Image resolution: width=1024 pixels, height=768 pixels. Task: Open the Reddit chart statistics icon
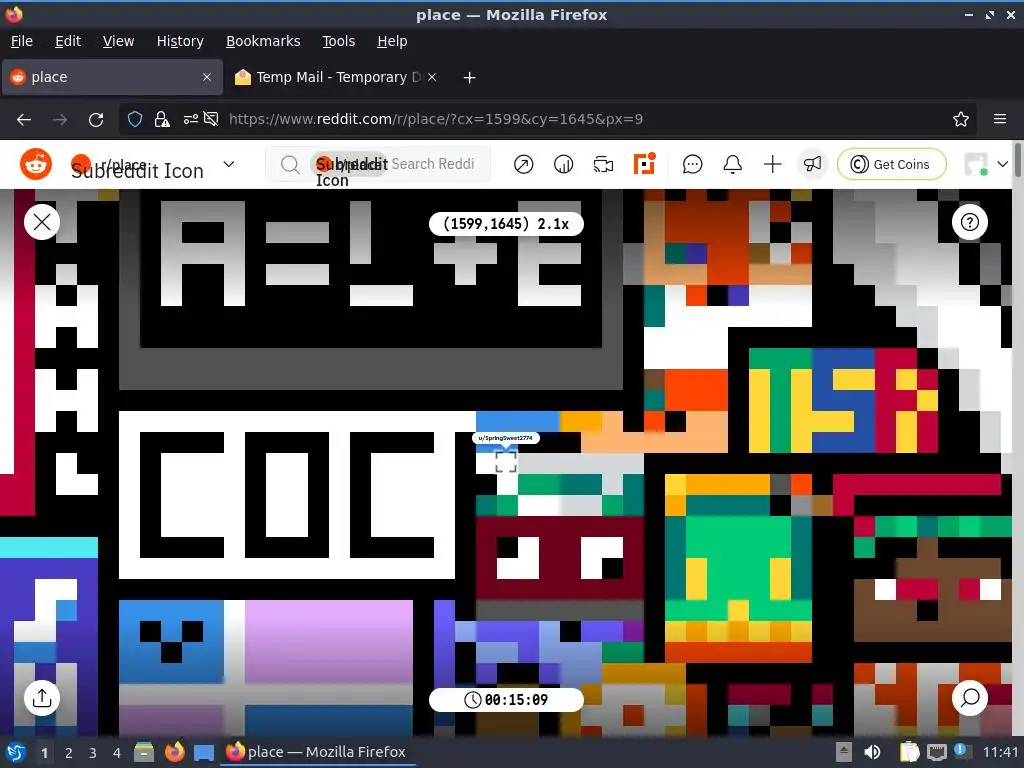tap(563, 165)
